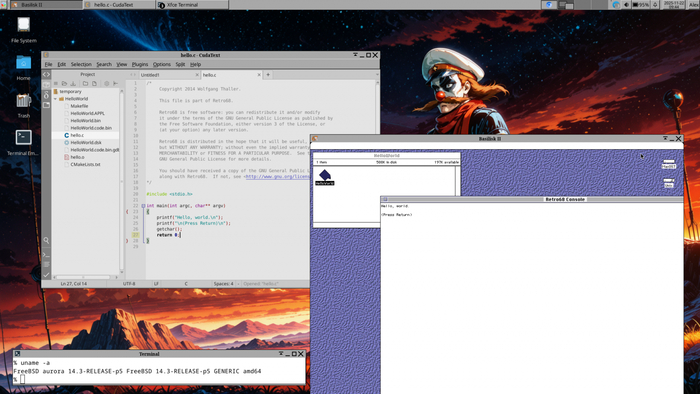Switch to Basilisk II in the taskbar

[x=46, y=4]
